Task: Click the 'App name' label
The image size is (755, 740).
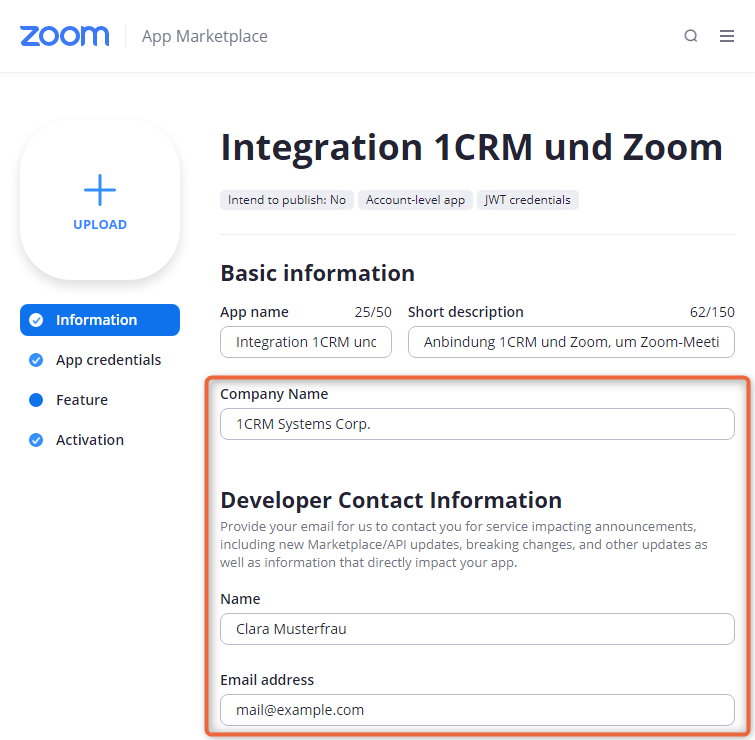Action: (254, 312)
